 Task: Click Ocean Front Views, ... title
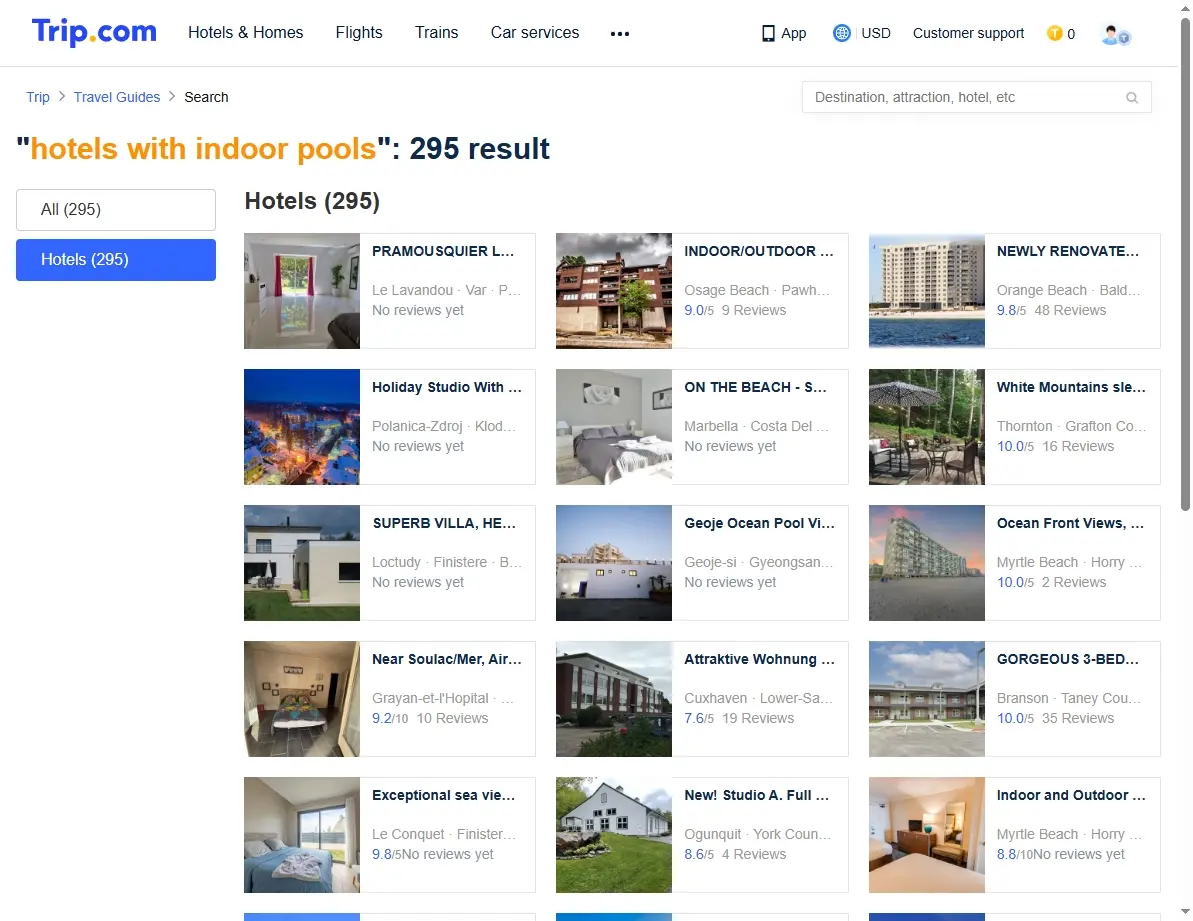1070,524
